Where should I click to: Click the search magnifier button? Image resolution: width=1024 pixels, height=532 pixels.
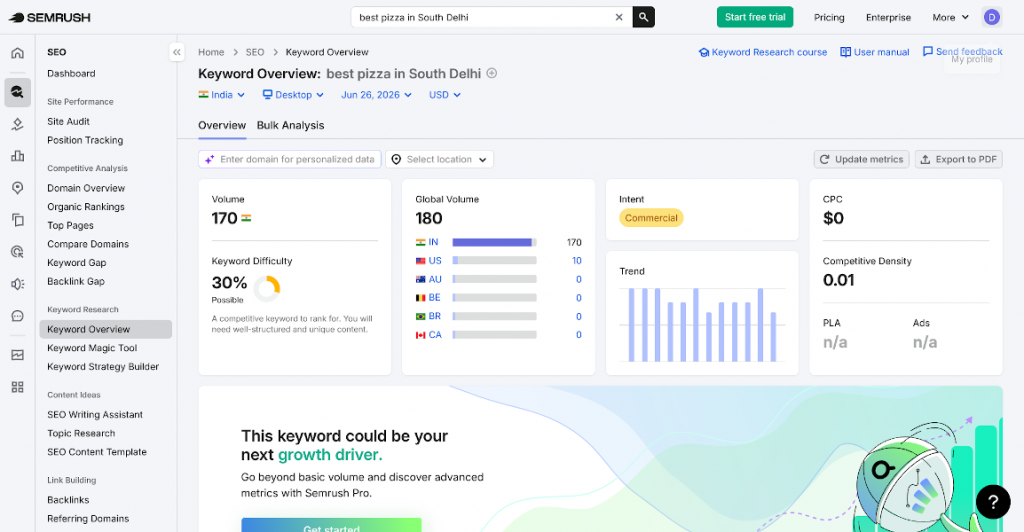coord(643,18)
